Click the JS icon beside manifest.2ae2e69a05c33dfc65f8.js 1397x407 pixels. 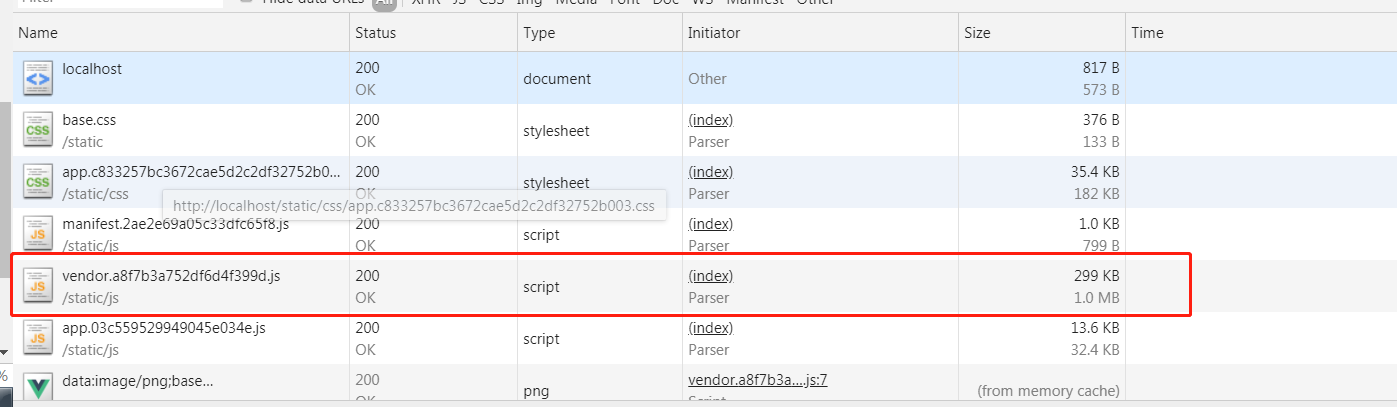point(37,235)
